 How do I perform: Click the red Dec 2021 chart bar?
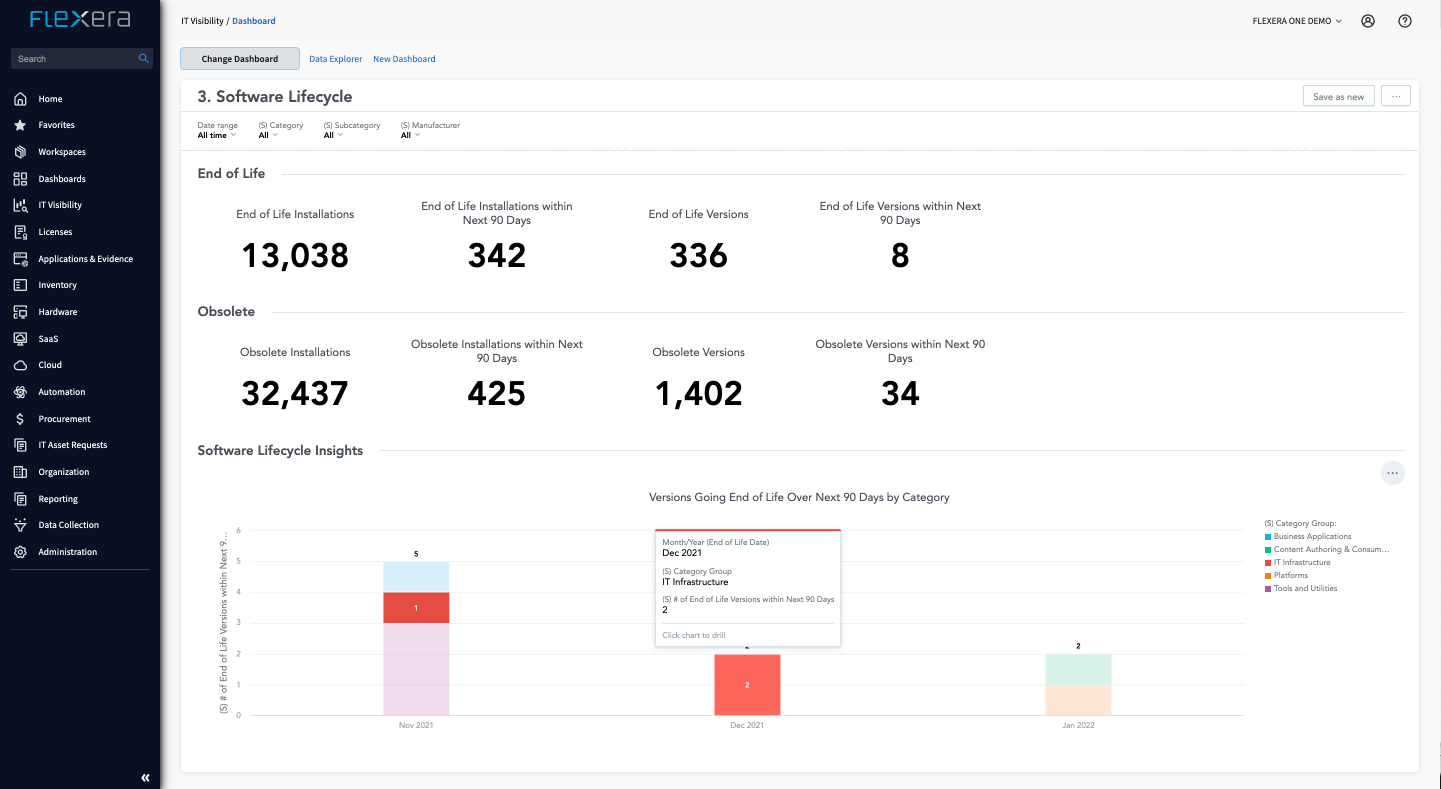point(747,685)
